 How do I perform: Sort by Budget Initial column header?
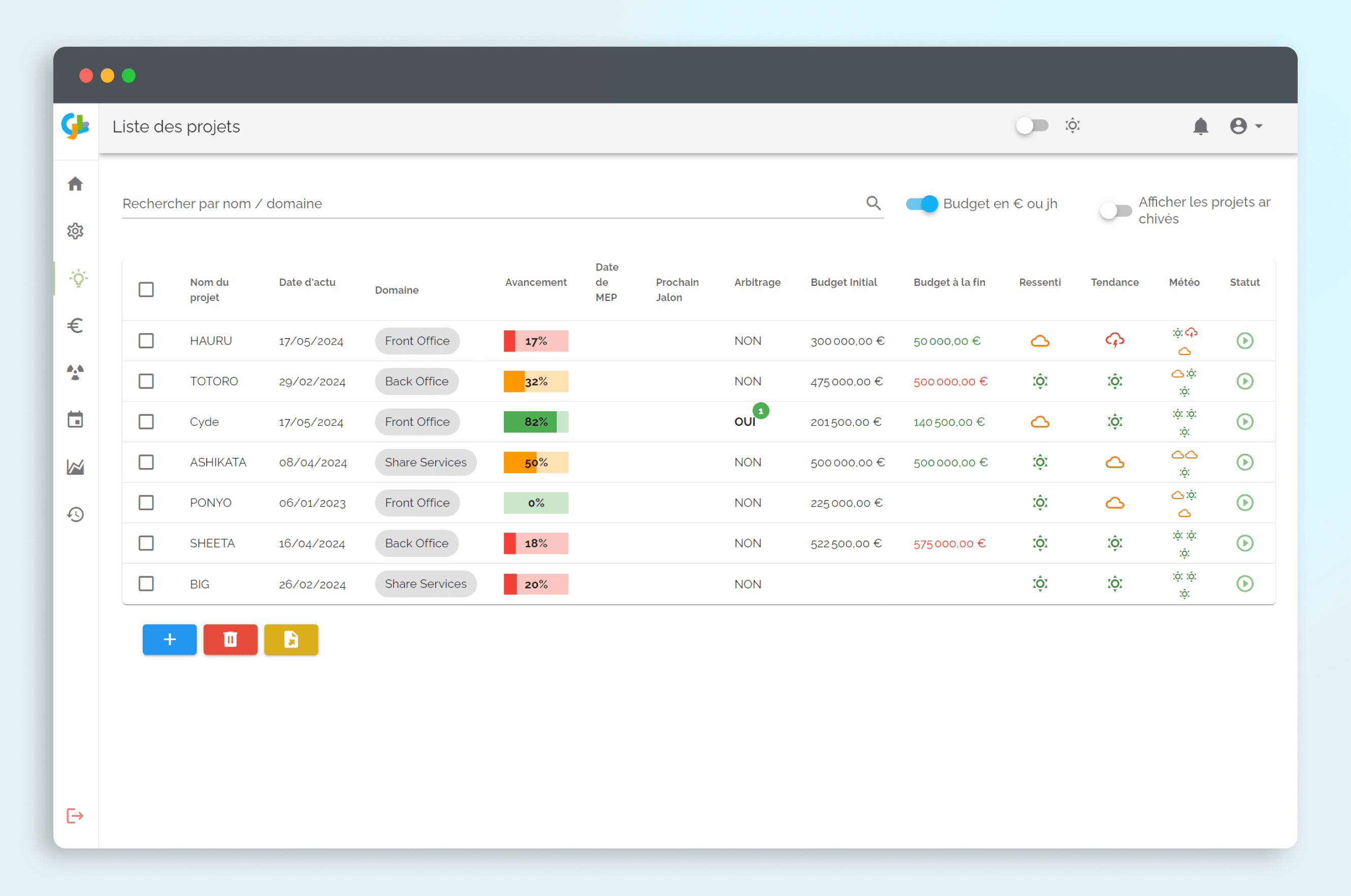pyautogui.click(x=843, y=282)
